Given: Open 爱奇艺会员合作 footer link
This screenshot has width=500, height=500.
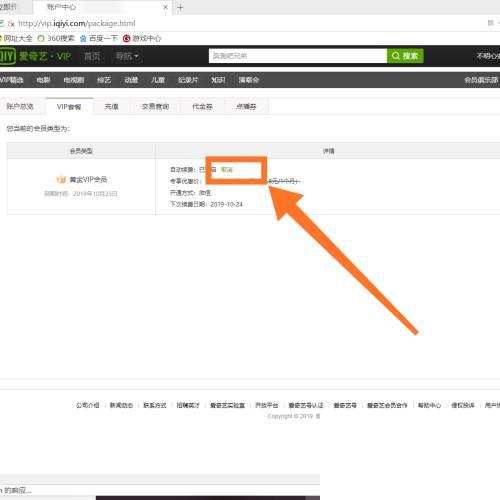Looking at the screenshot, I should click(387, 405).
